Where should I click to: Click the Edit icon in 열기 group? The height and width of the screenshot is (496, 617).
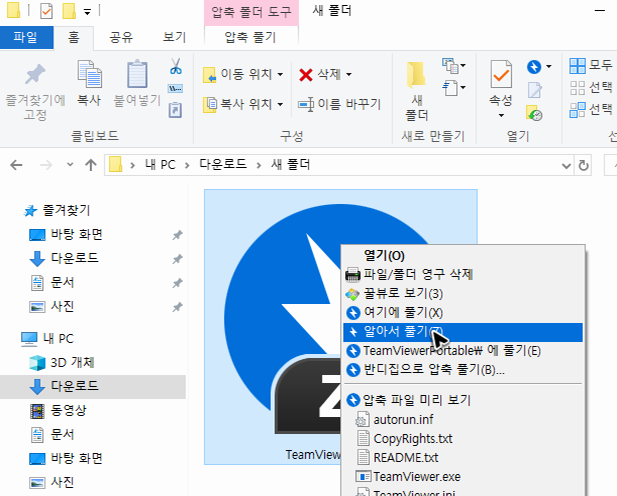point(534,90)
